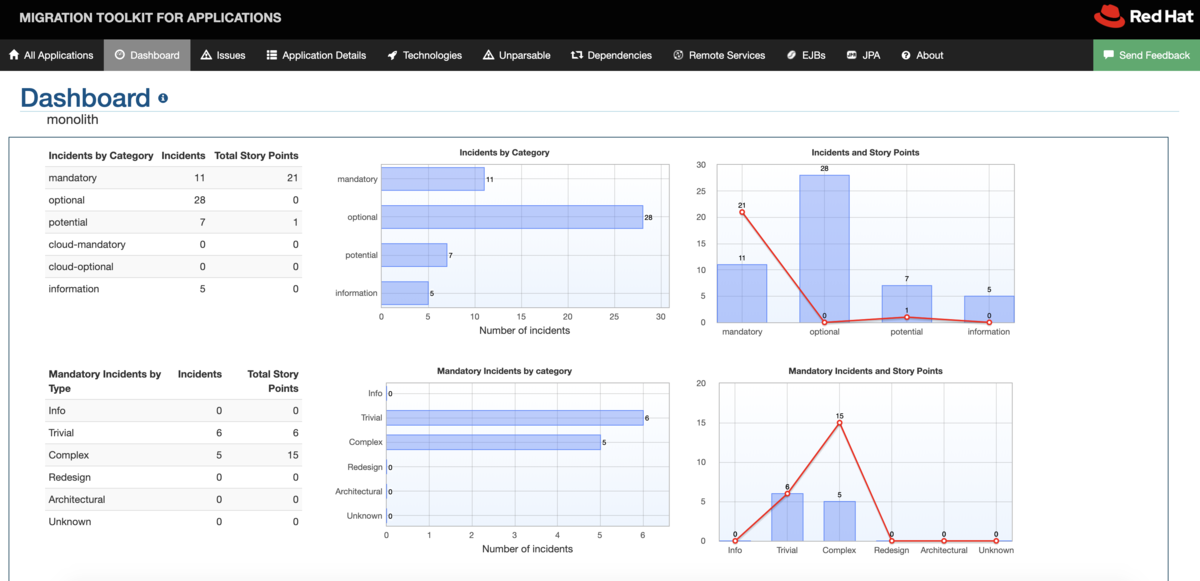Click the Complex horizontal bar showing 5

(x=494, y=442)
